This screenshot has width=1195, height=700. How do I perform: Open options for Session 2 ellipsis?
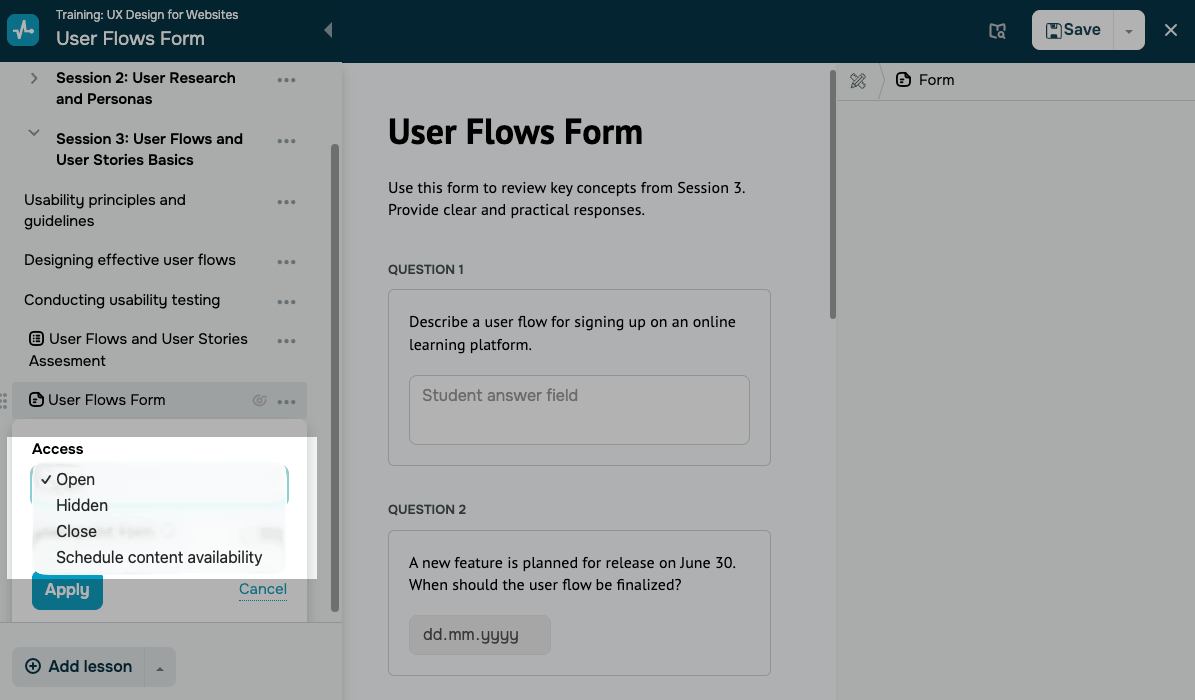tap(287, 80)
